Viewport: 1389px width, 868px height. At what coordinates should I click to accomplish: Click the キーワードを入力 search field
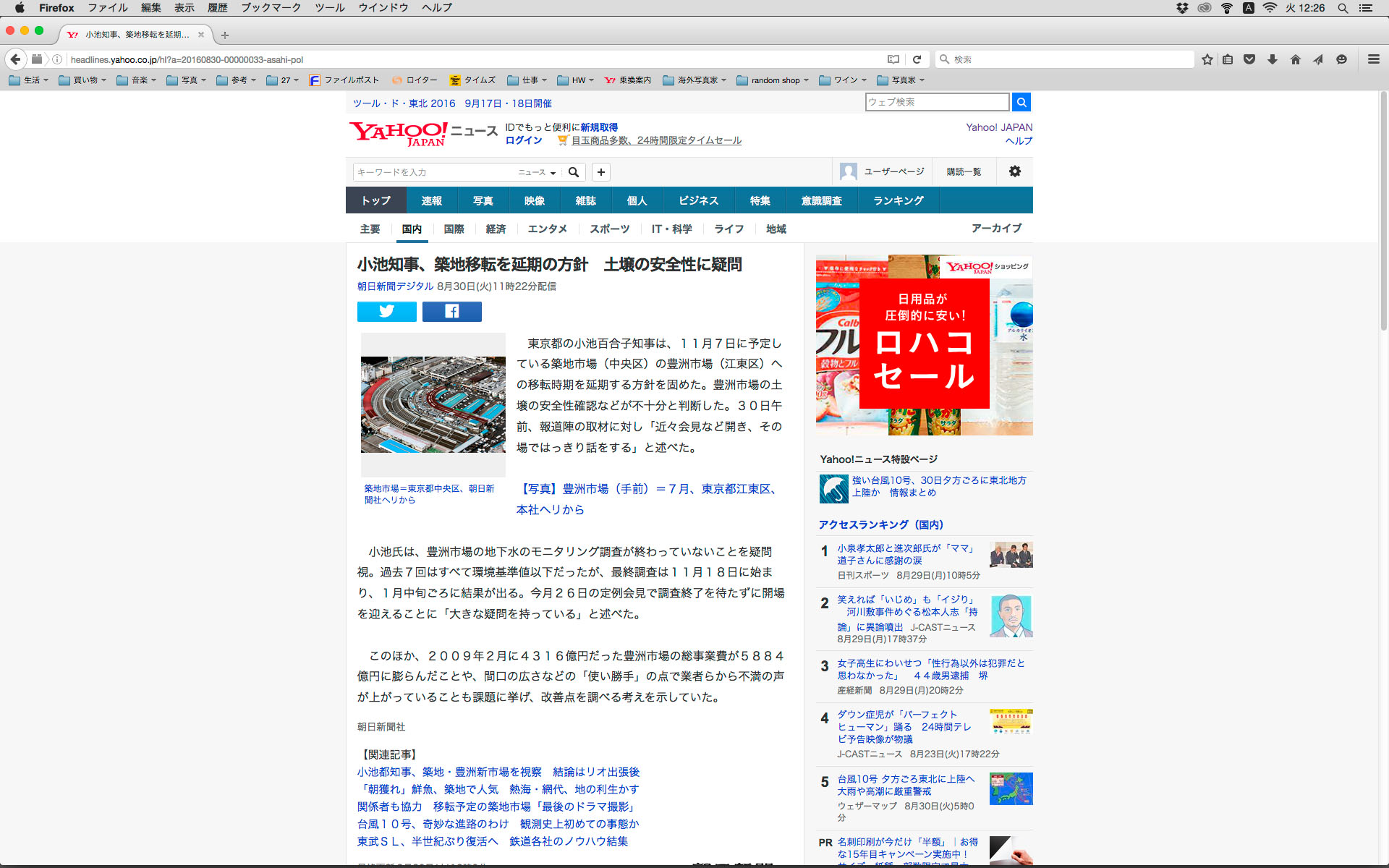[434, 172]
